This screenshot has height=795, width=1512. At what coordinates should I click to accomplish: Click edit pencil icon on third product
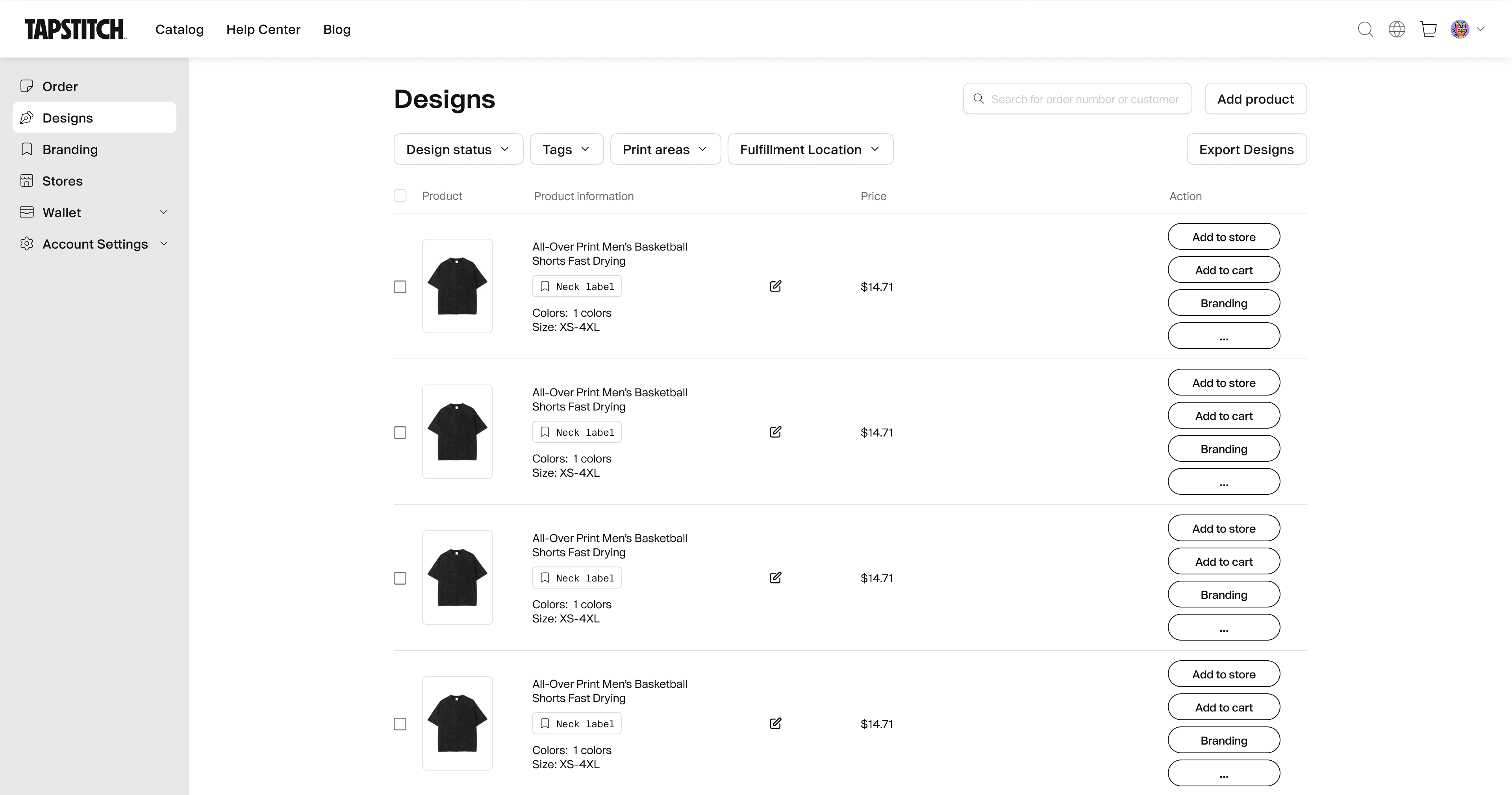(x=775, y=578)
